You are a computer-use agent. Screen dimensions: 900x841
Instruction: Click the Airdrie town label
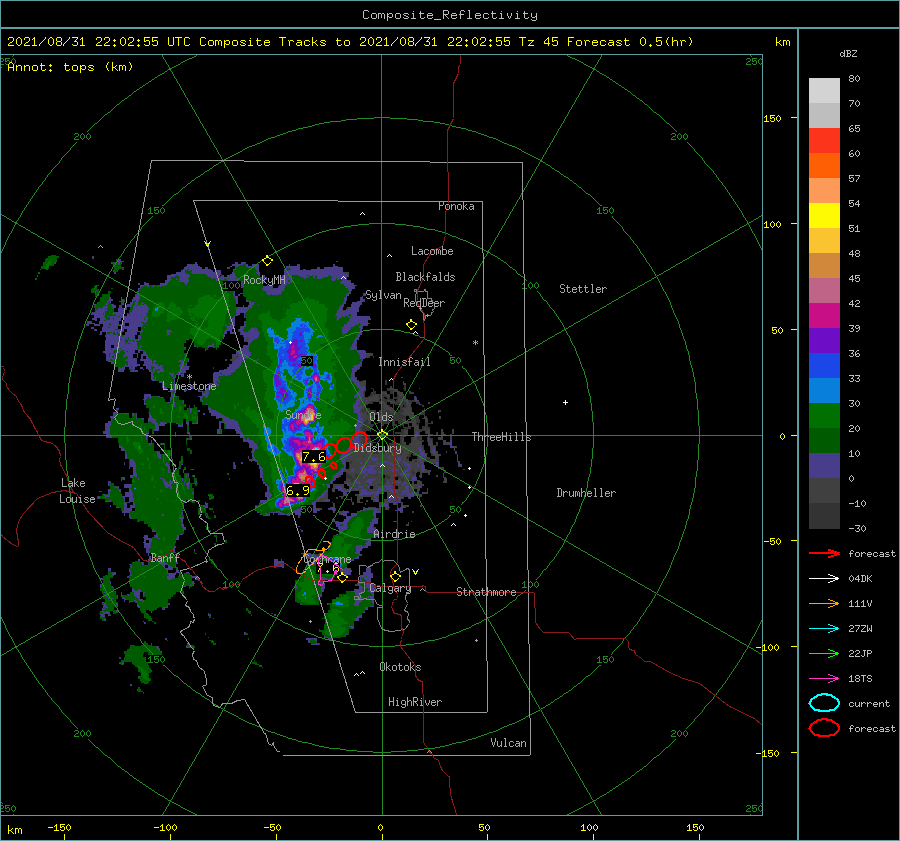(x=394, y=534)
